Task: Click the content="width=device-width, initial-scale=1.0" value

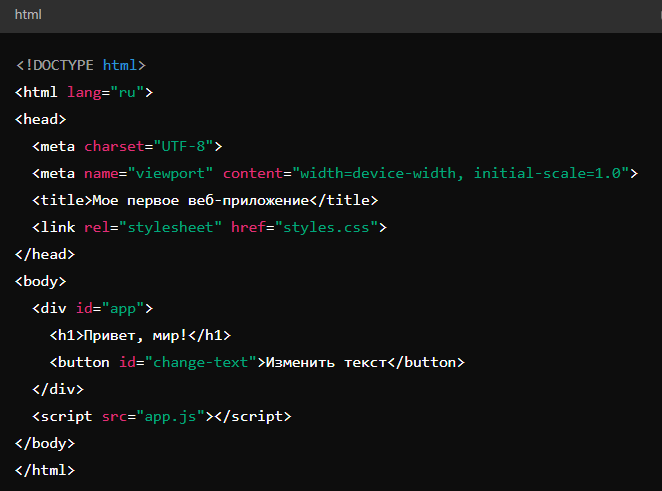Action: 426,174
